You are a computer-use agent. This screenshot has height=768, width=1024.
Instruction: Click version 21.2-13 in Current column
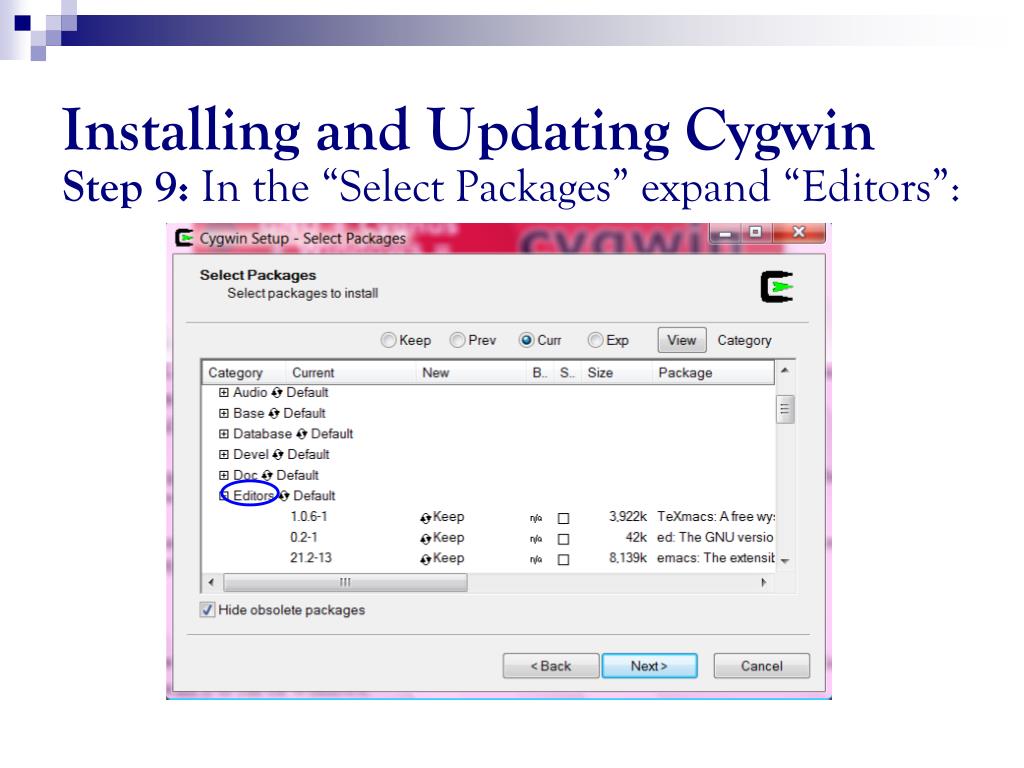click(311, 558)
